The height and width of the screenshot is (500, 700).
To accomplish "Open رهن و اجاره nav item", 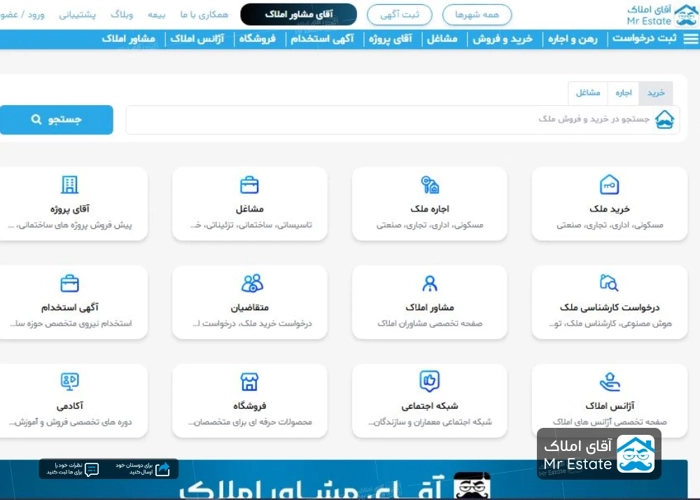I will coord(573,39).
